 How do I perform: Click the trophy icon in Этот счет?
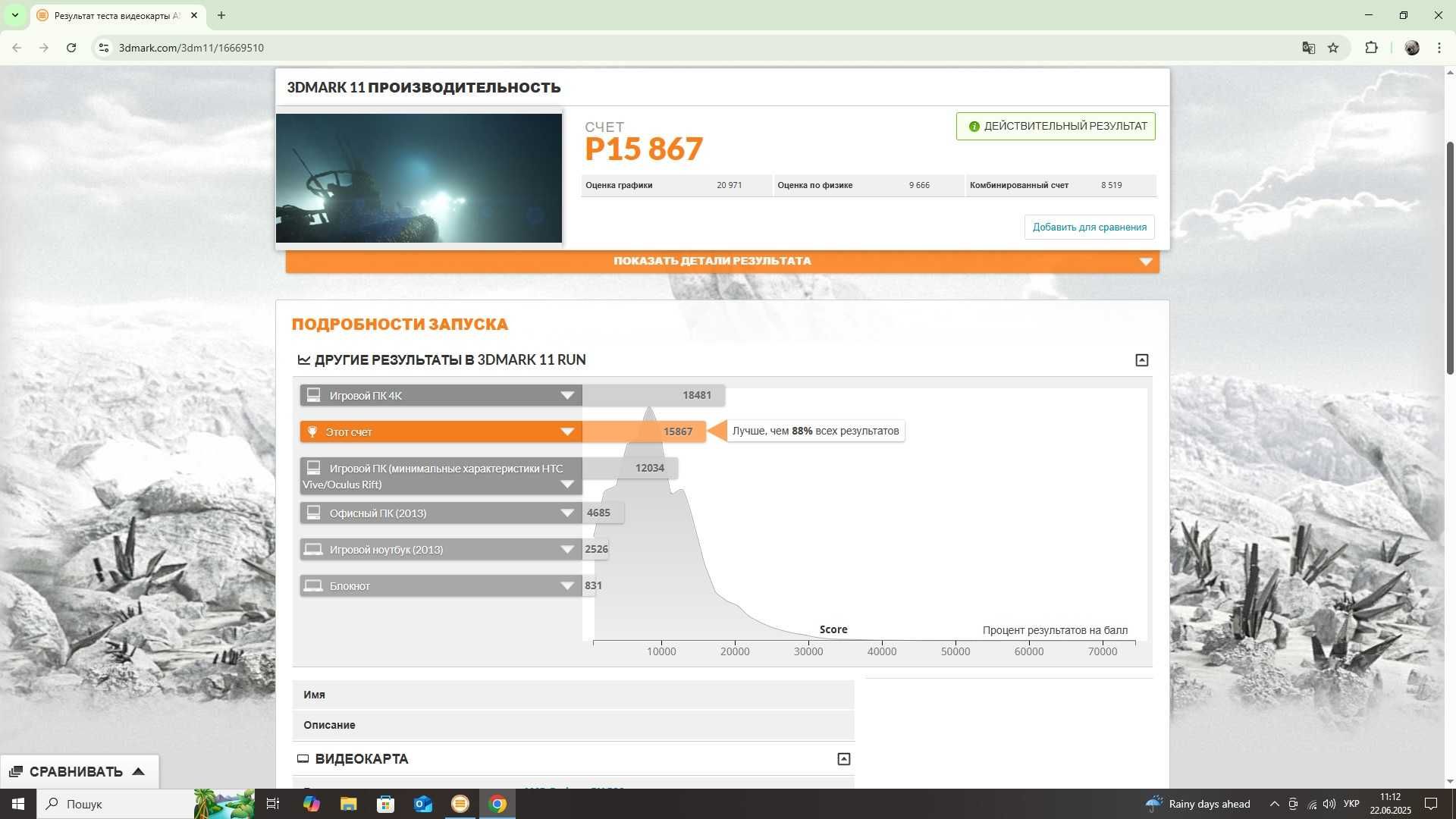coord(312,431)
